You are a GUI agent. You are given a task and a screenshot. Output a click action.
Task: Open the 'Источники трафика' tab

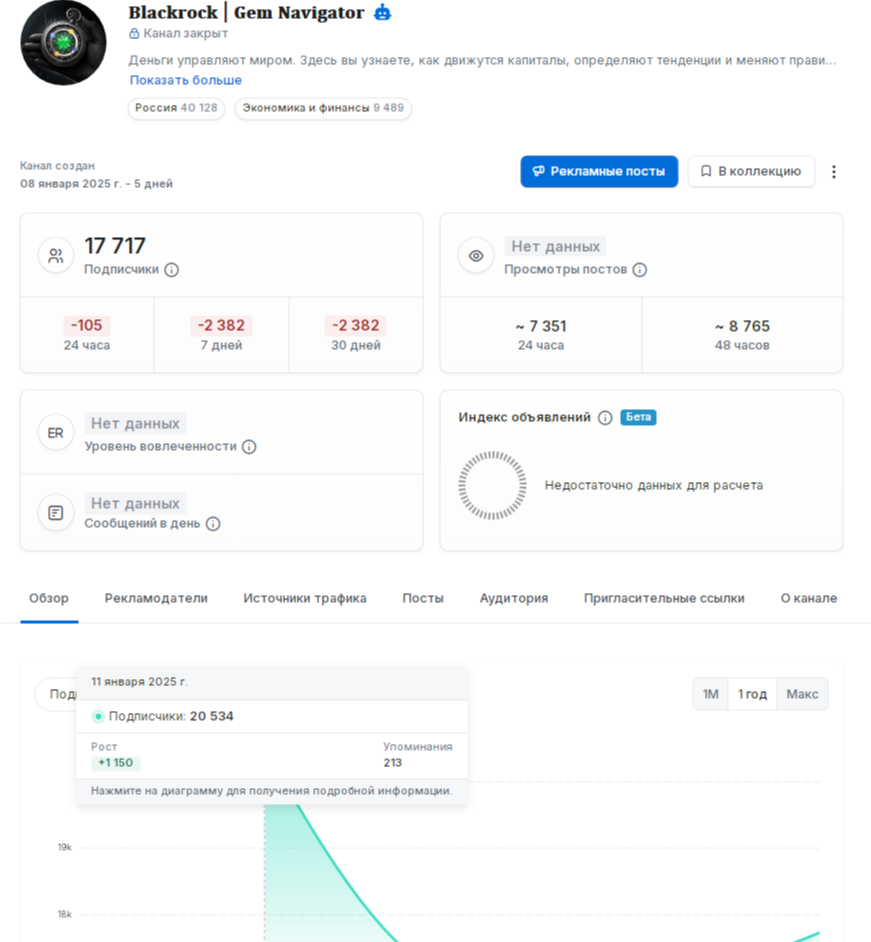(305, 598)
